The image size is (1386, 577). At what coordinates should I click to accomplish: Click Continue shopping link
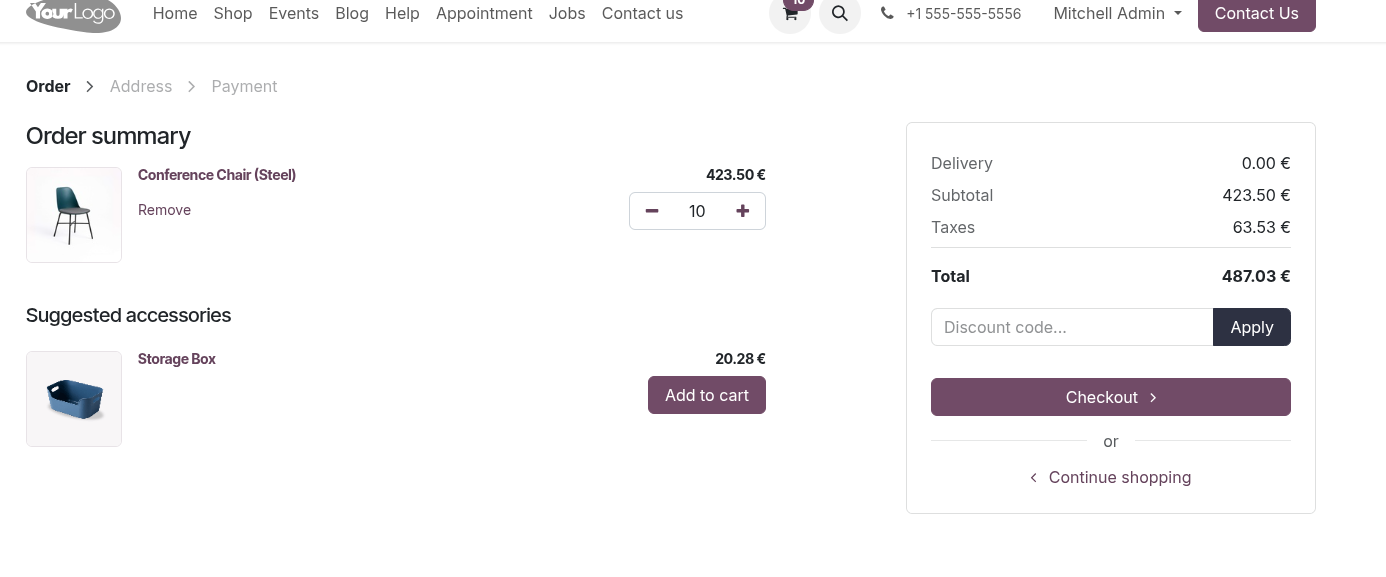click(1111, 478)
